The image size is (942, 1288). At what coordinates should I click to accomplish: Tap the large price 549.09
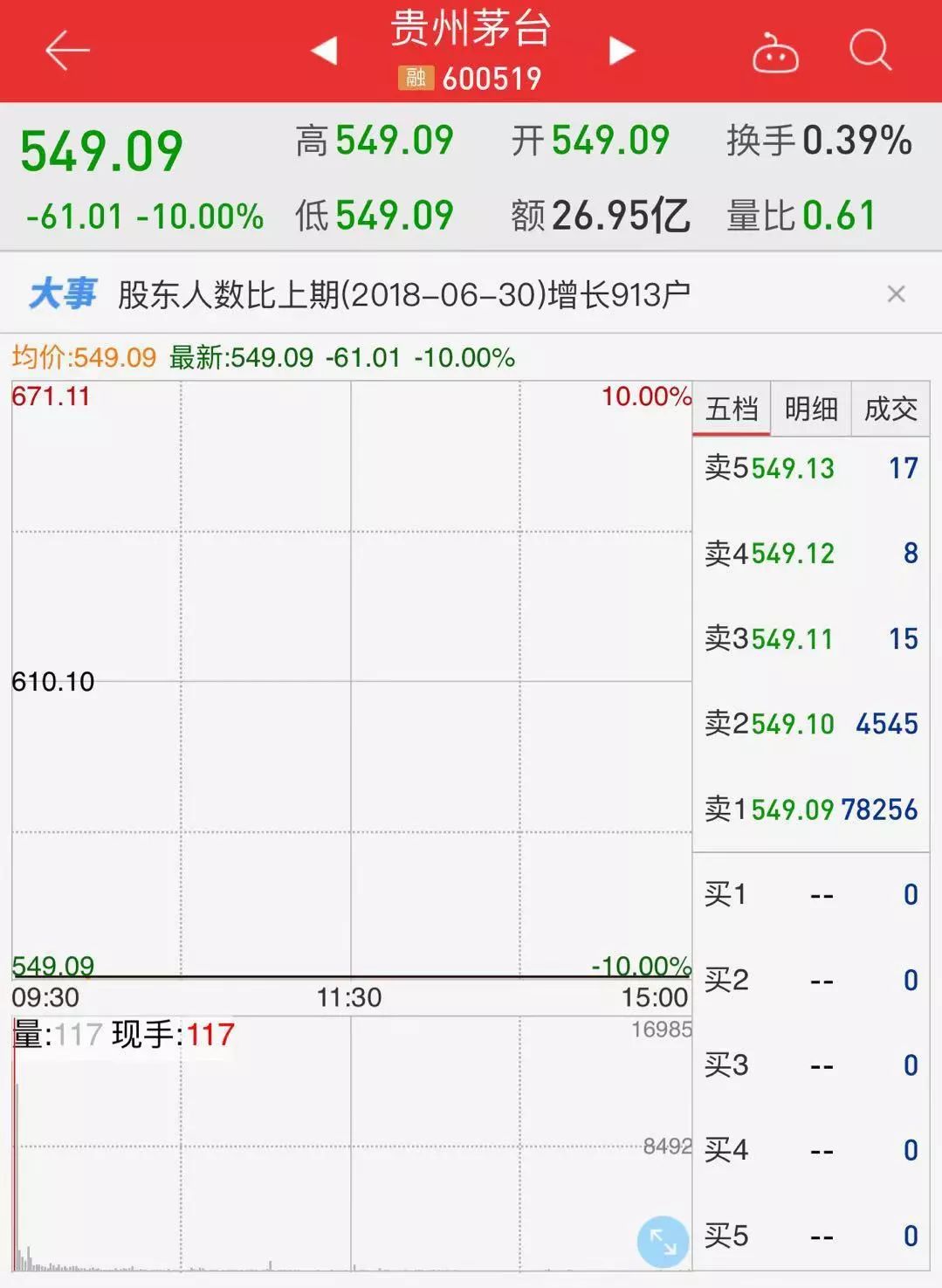tap(101, 152)
